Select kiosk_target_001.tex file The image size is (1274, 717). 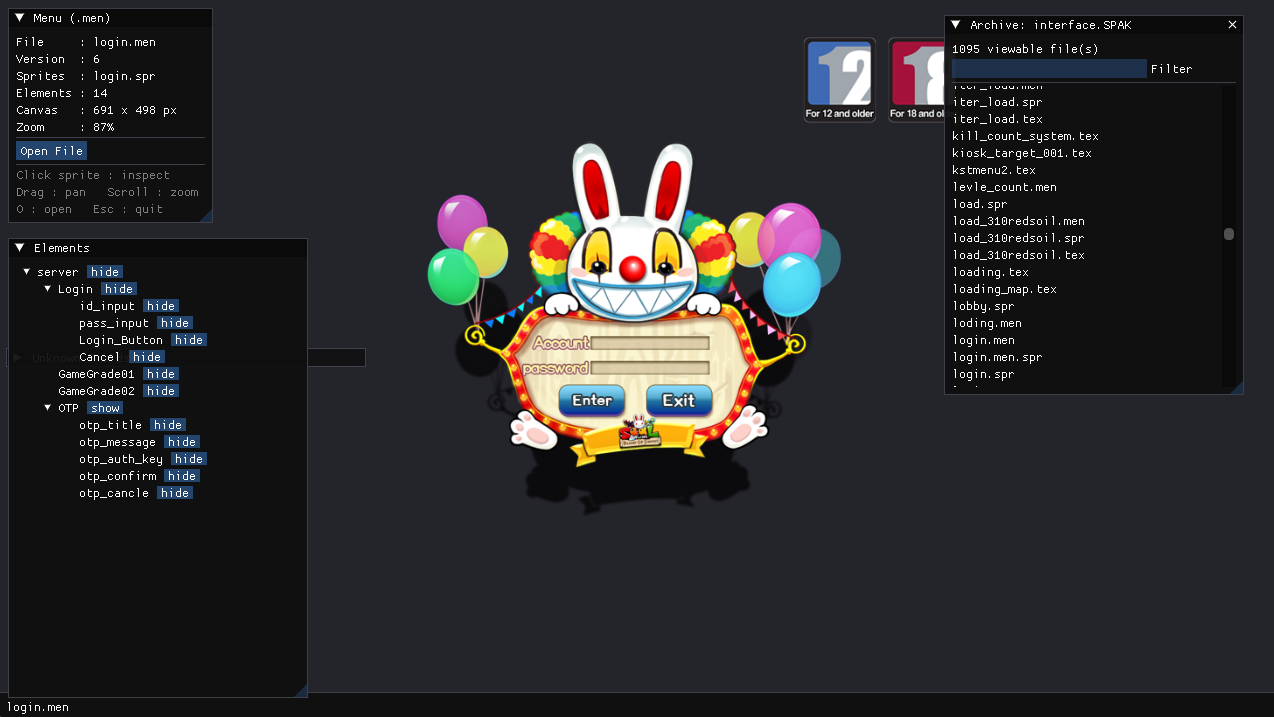tap(1022, 153)
